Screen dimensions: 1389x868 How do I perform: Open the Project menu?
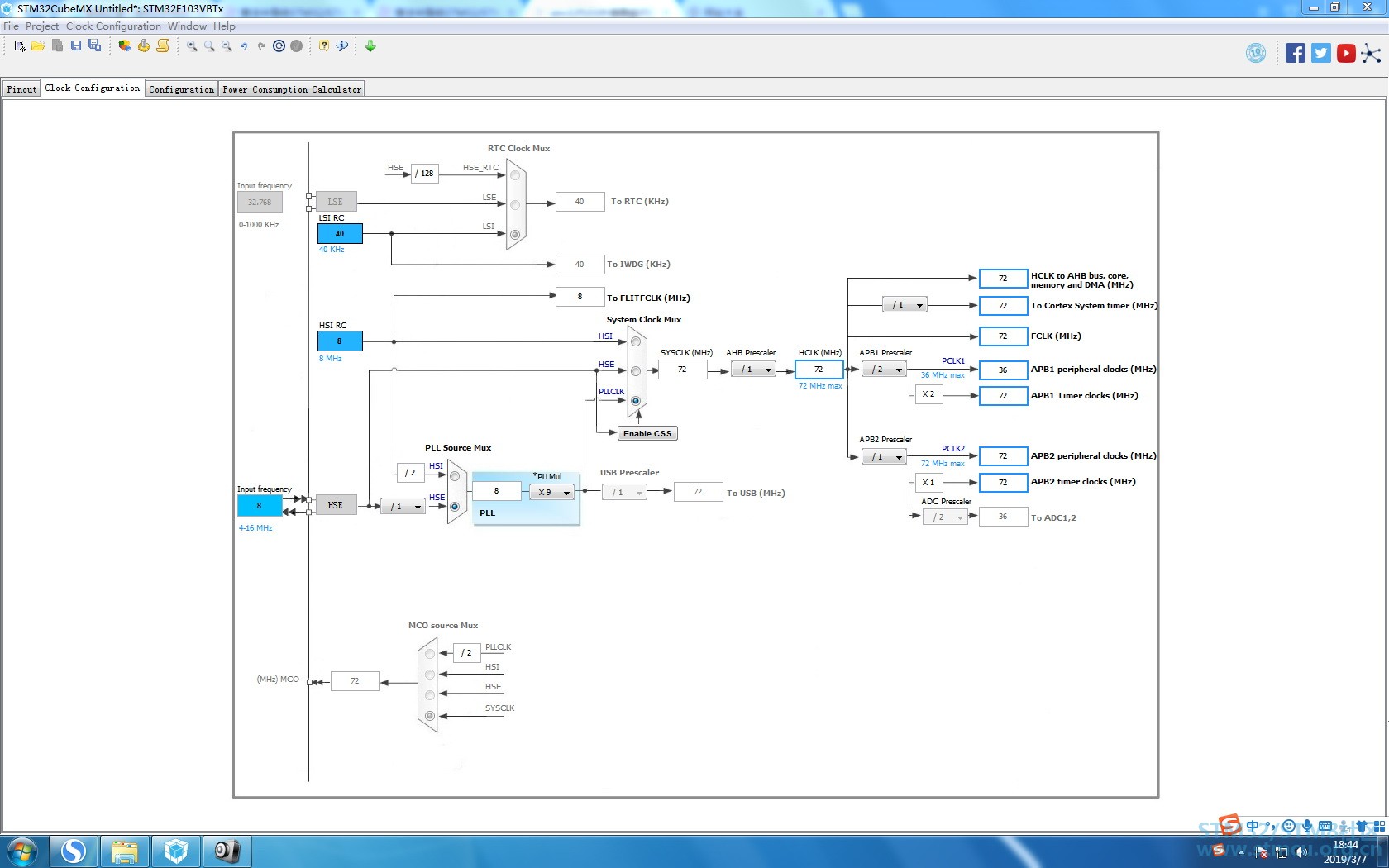pos(42,26)
